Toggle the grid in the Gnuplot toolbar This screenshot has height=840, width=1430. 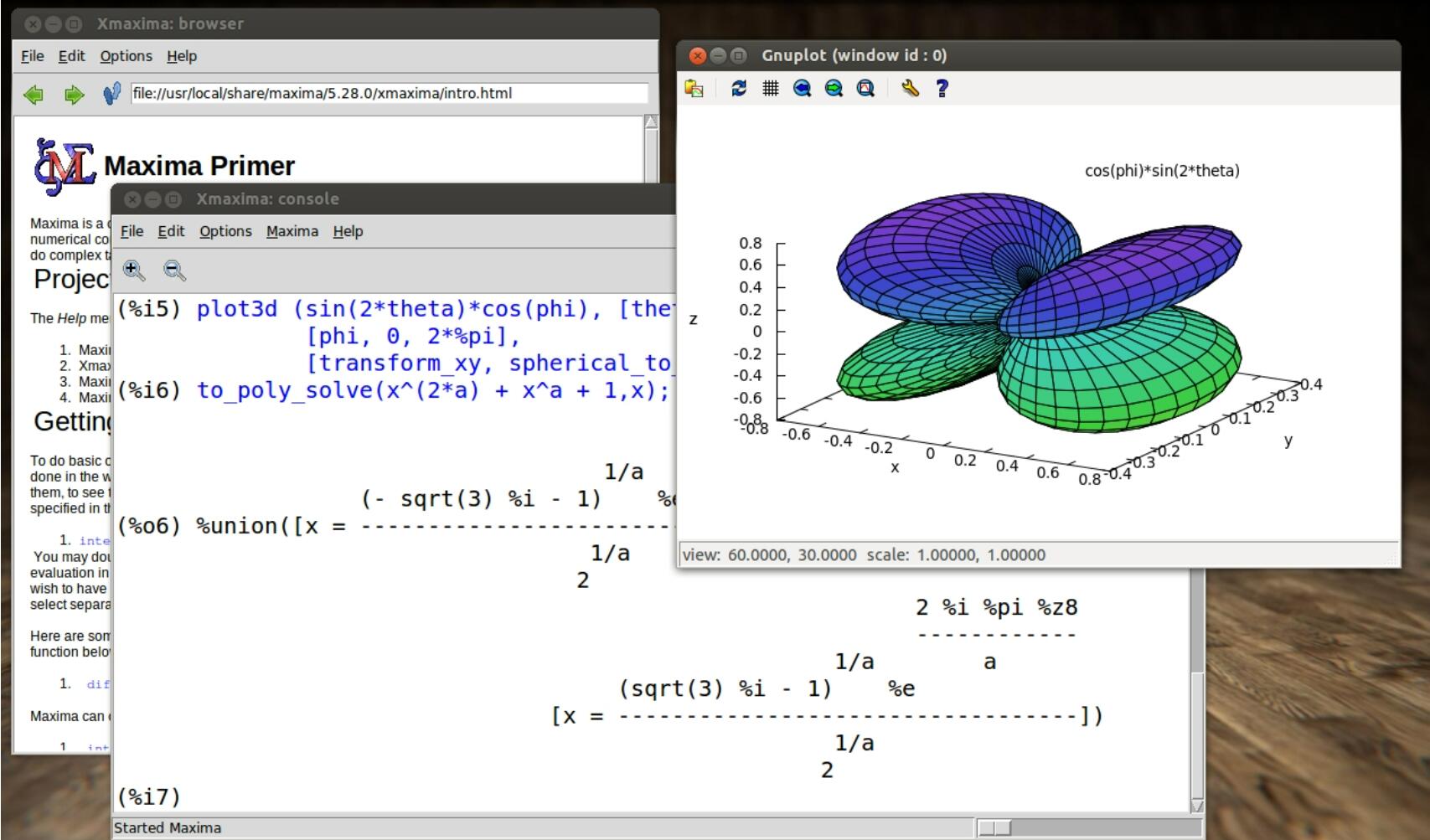click(x=770, y=88)
